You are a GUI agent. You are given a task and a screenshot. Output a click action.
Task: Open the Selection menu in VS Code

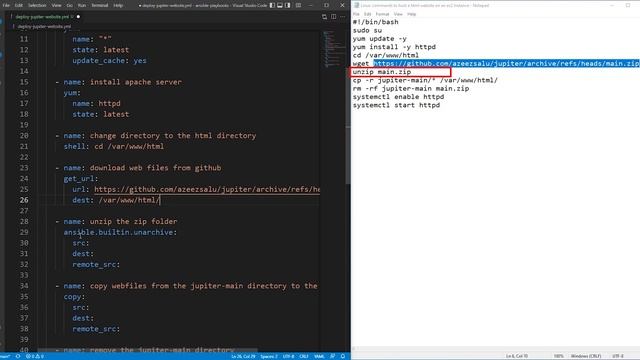tap(37, 5)
